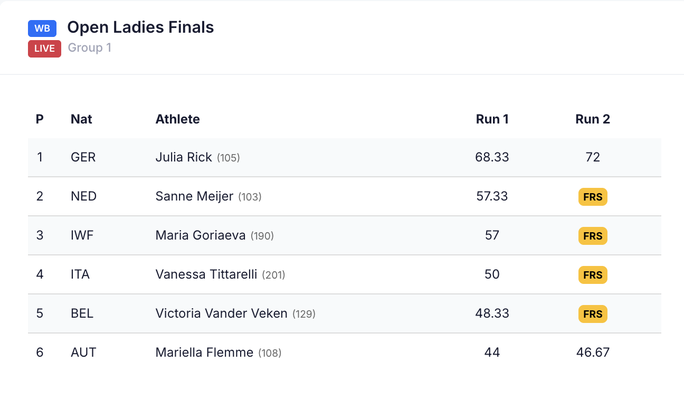
Task: Click Vanessa Tittarelli's FRS badge
Action: pos(592,275)
